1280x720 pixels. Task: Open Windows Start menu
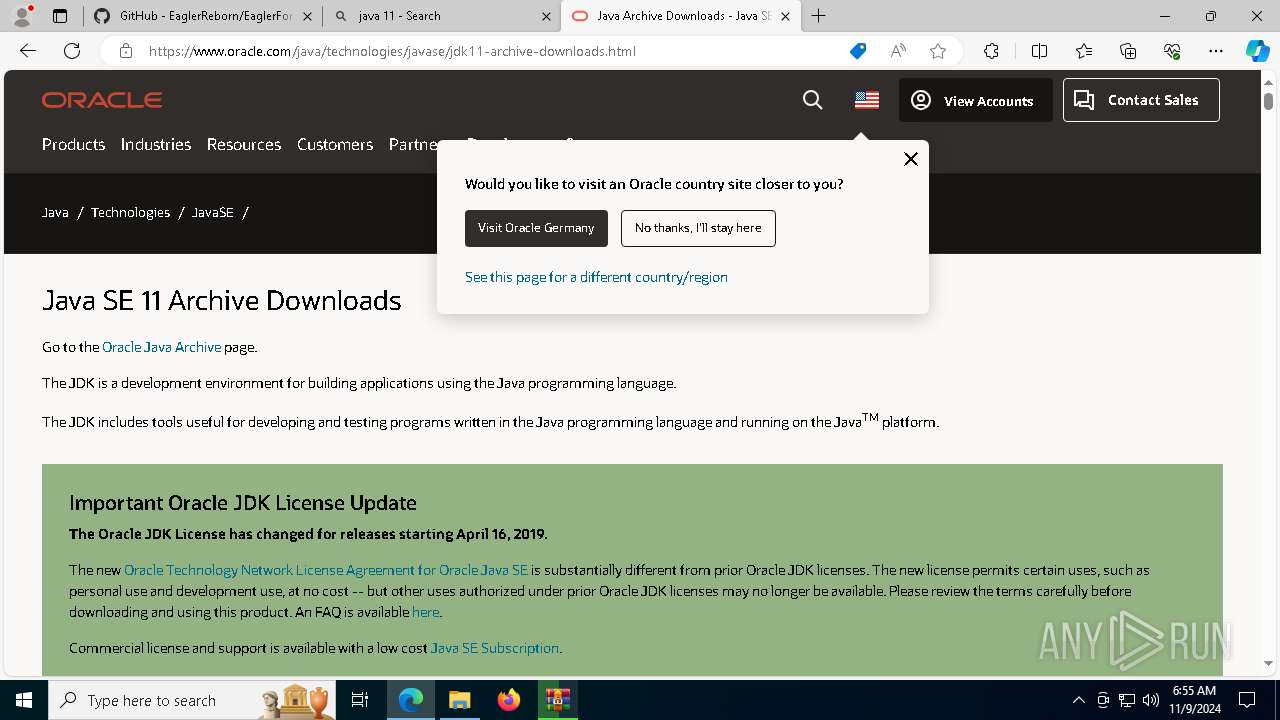pos(23,700)
